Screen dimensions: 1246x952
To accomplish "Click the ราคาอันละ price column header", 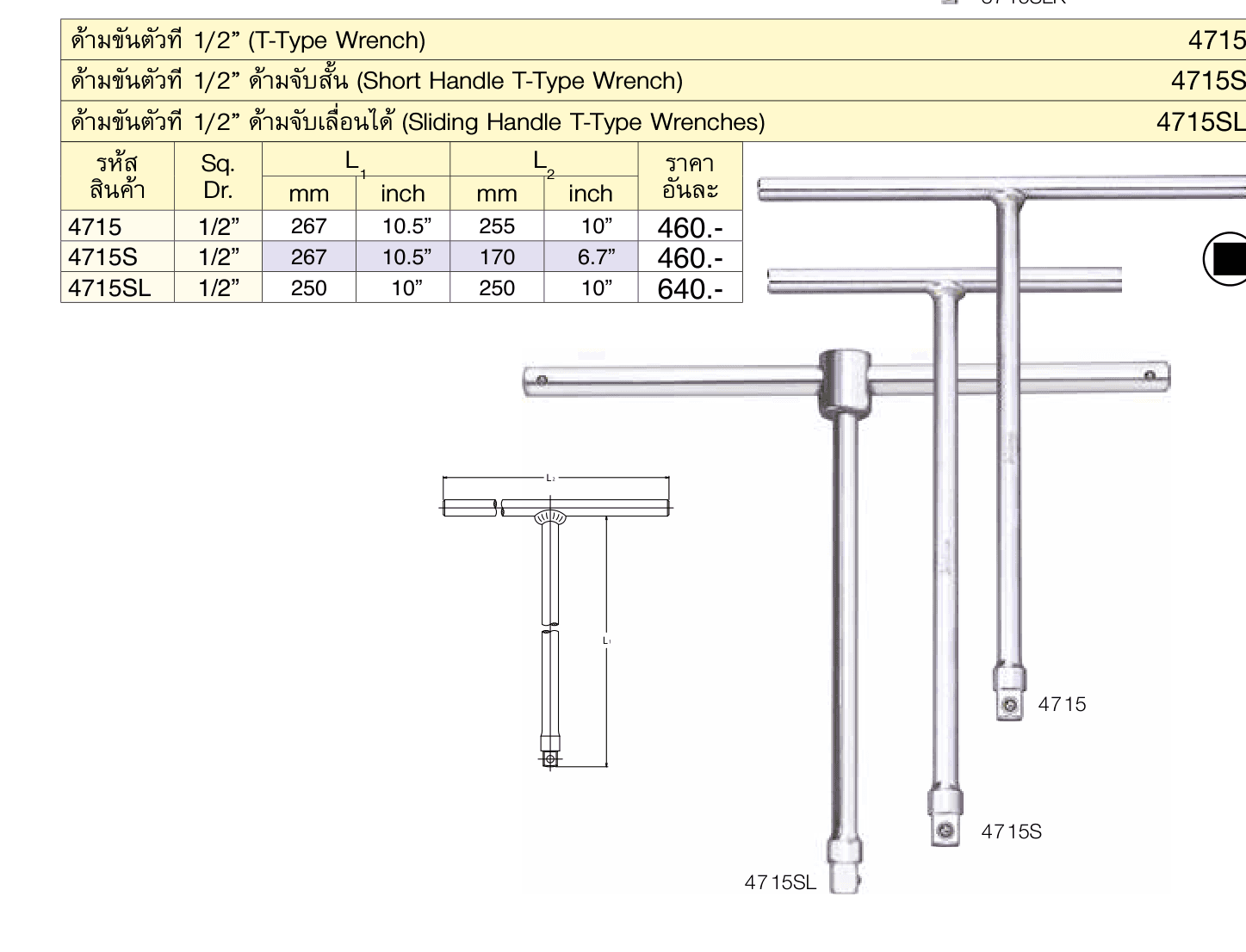I will [690, 176].
